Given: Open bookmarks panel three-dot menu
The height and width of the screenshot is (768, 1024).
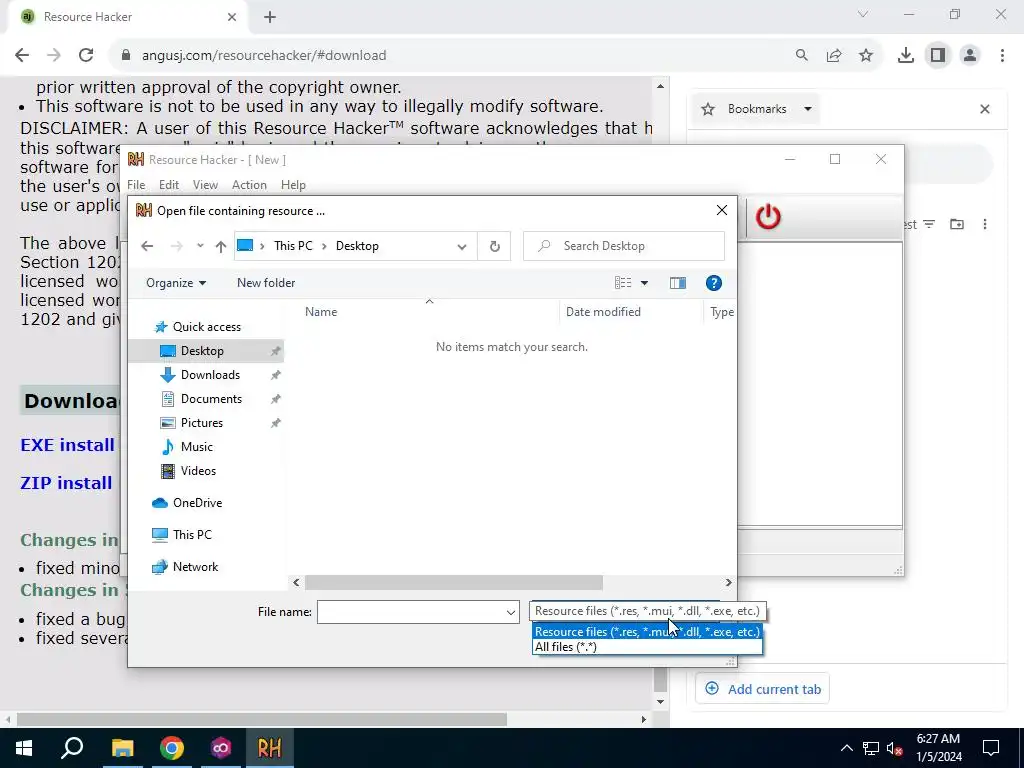Looking at the screenshot, I should tap(985, 225).
